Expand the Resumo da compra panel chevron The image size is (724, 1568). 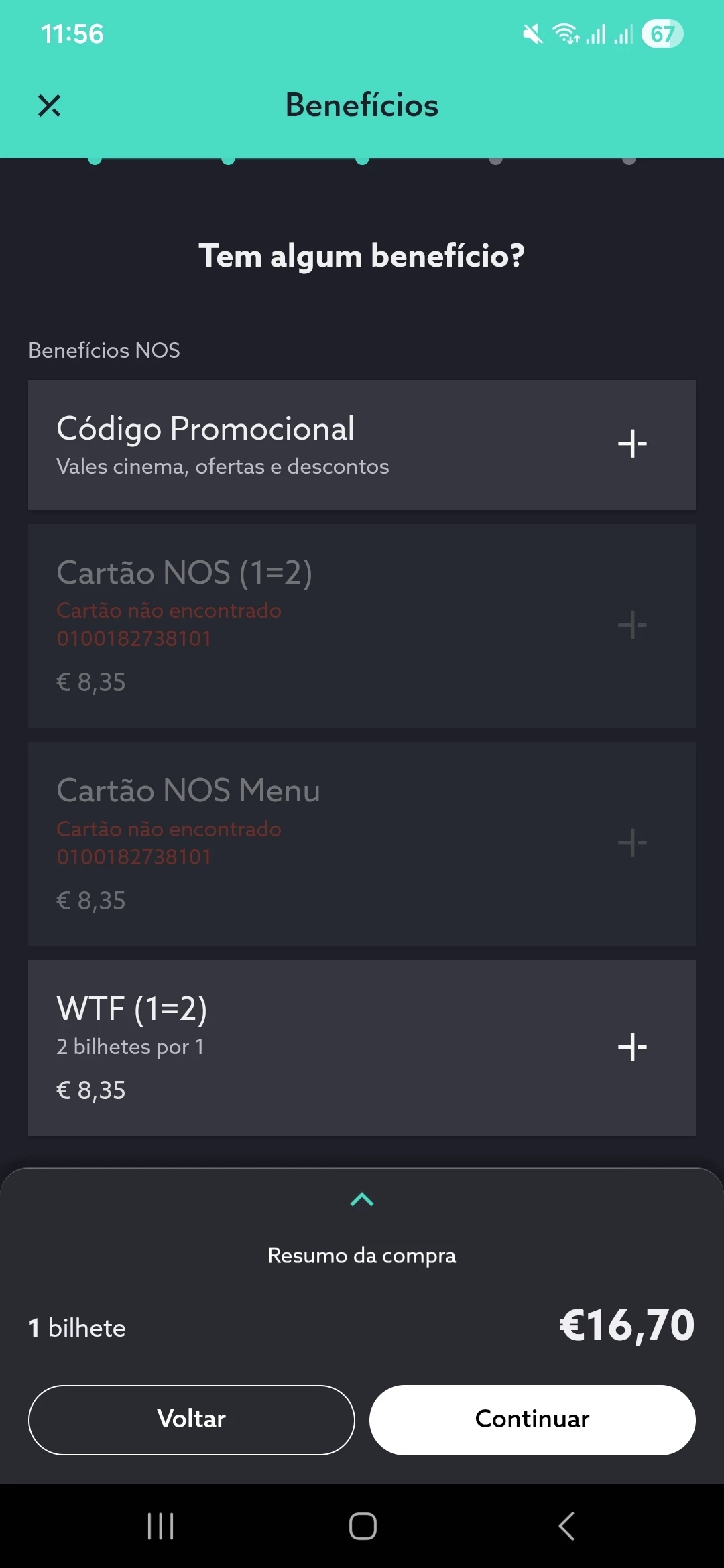[362, 1199]
